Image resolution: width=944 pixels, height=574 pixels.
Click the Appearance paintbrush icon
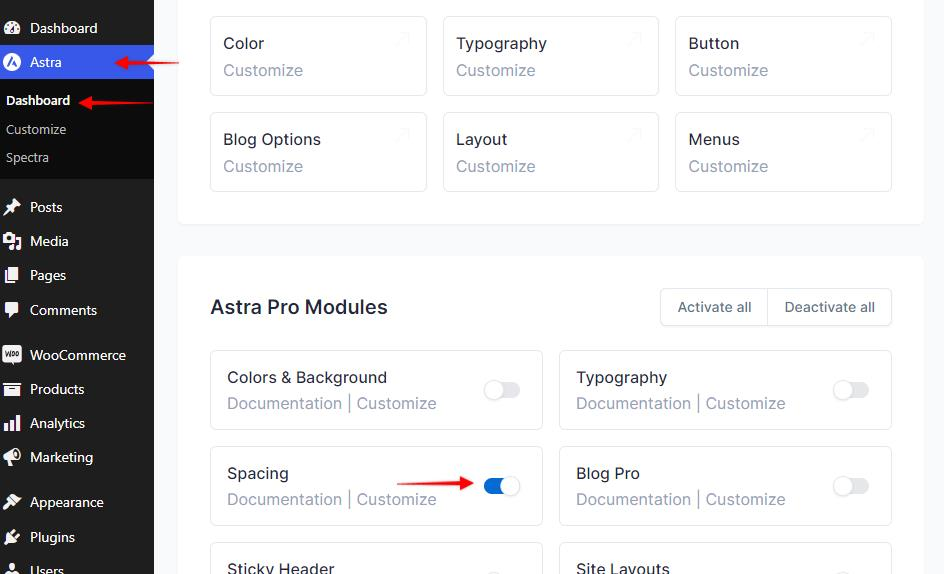click(x=12, y=502)
